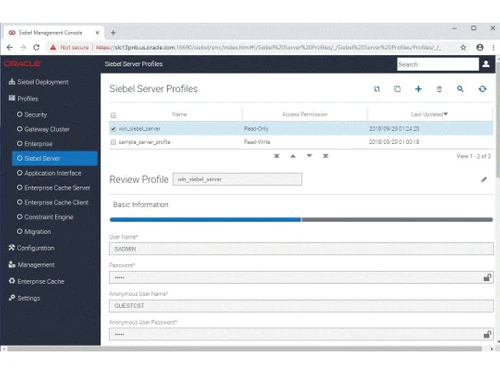Sort by Last Updated column arrow
The width and height of the screenshot is (500, 375).
(446, 114)
